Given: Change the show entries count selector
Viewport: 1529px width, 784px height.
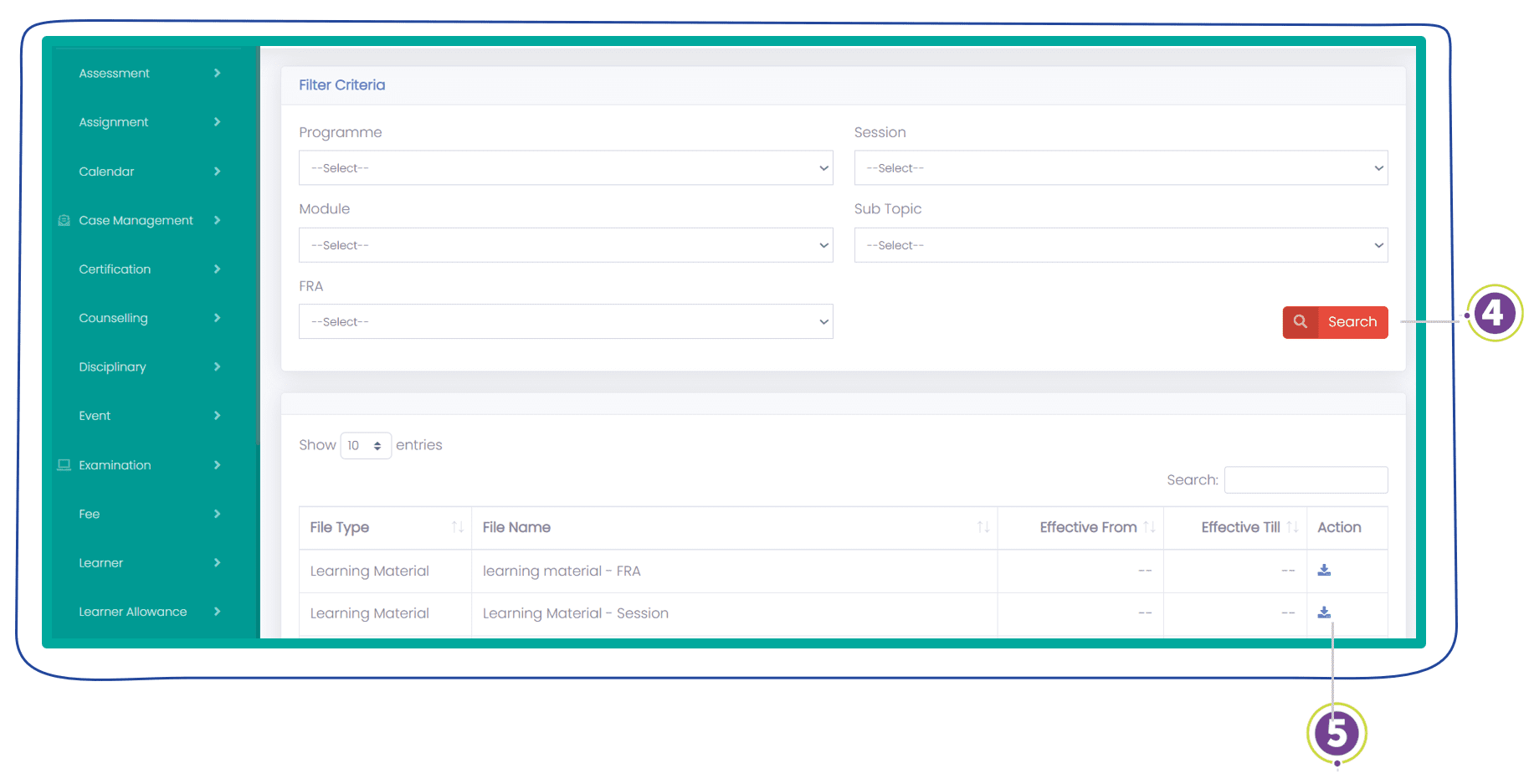Looking at the screenshot, I should point(366,446).
